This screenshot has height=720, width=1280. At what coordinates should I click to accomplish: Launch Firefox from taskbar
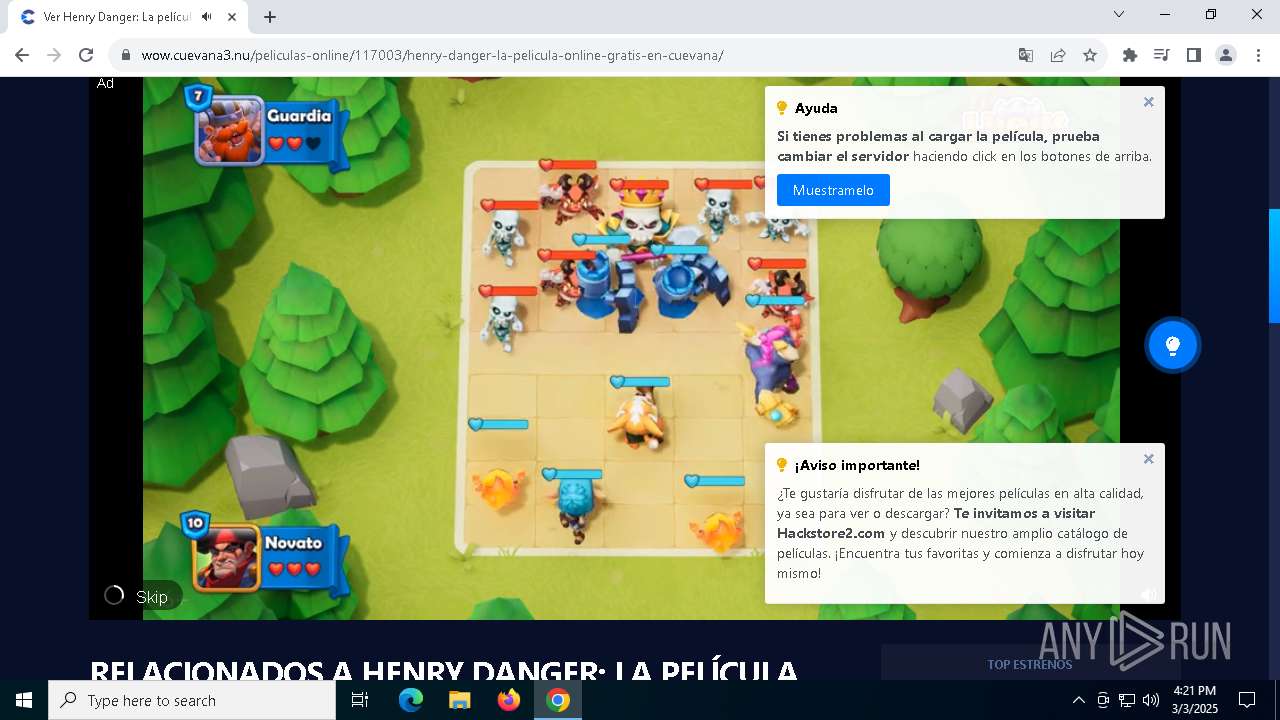pyautogui.click(x=509, y=700)
